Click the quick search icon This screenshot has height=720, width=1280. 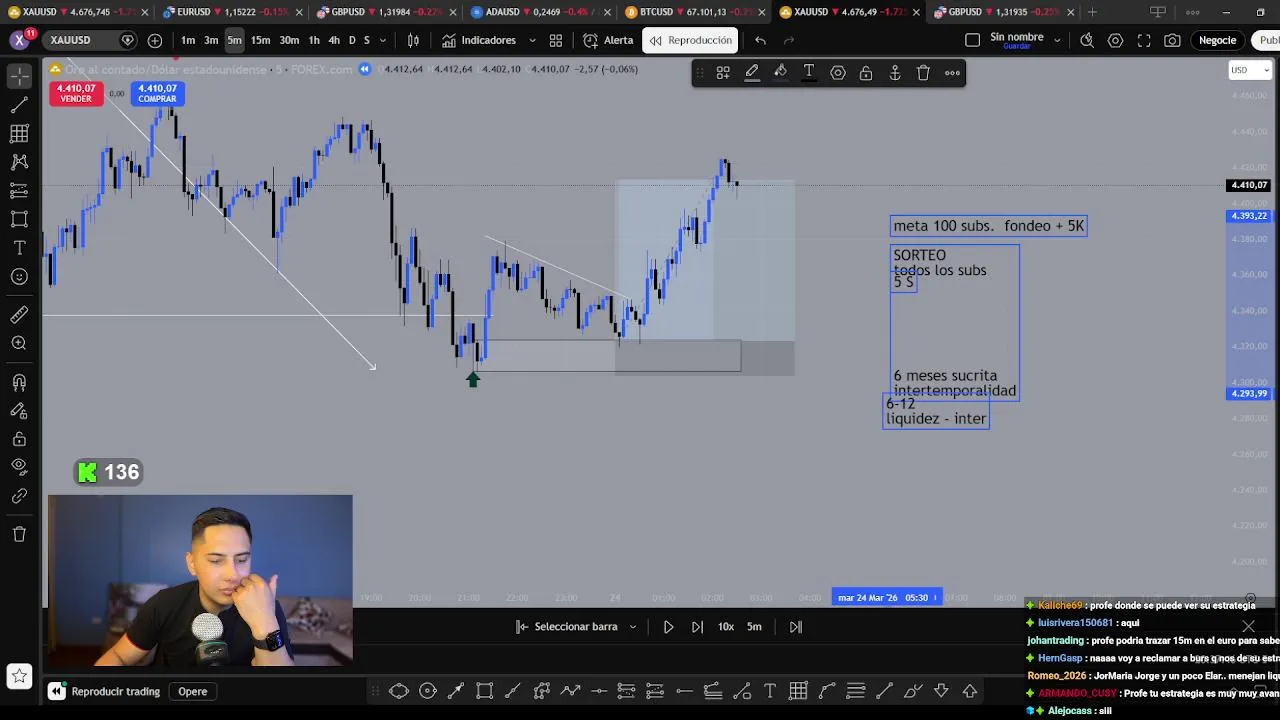pos(1086,40)
